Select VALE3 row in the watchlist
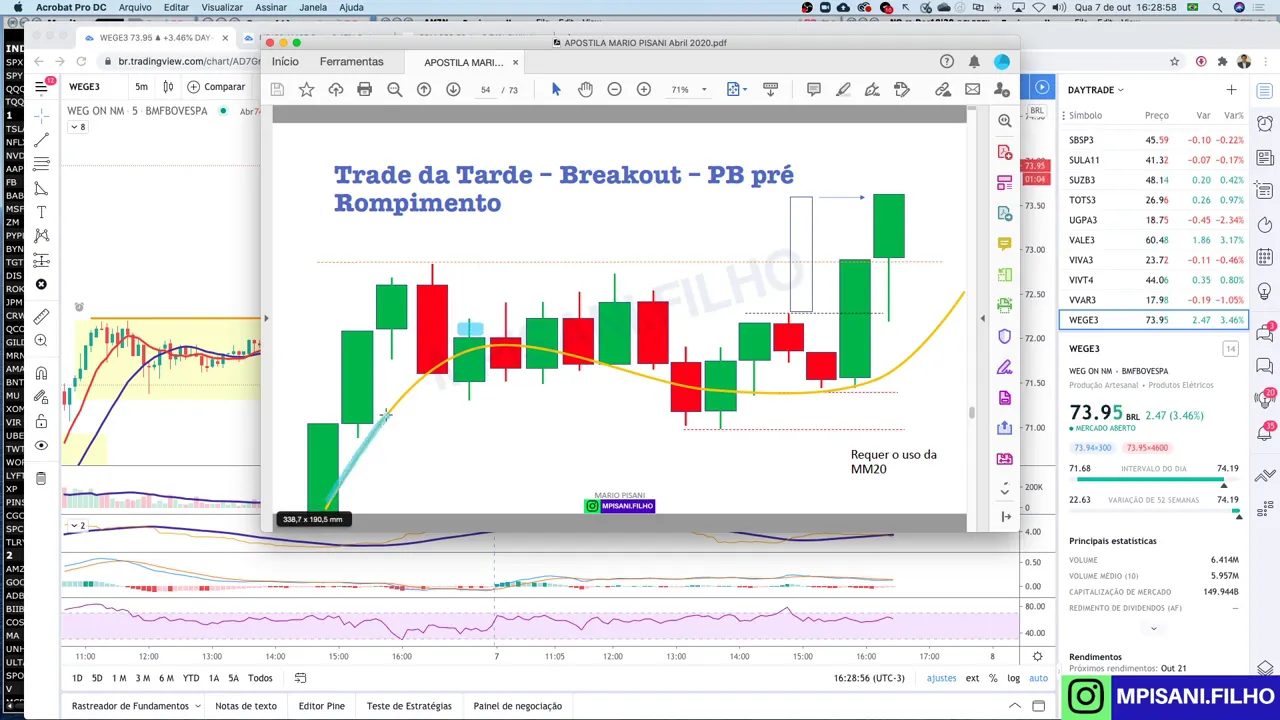This screenshot has width=1280, height=720. point(1154,240)
